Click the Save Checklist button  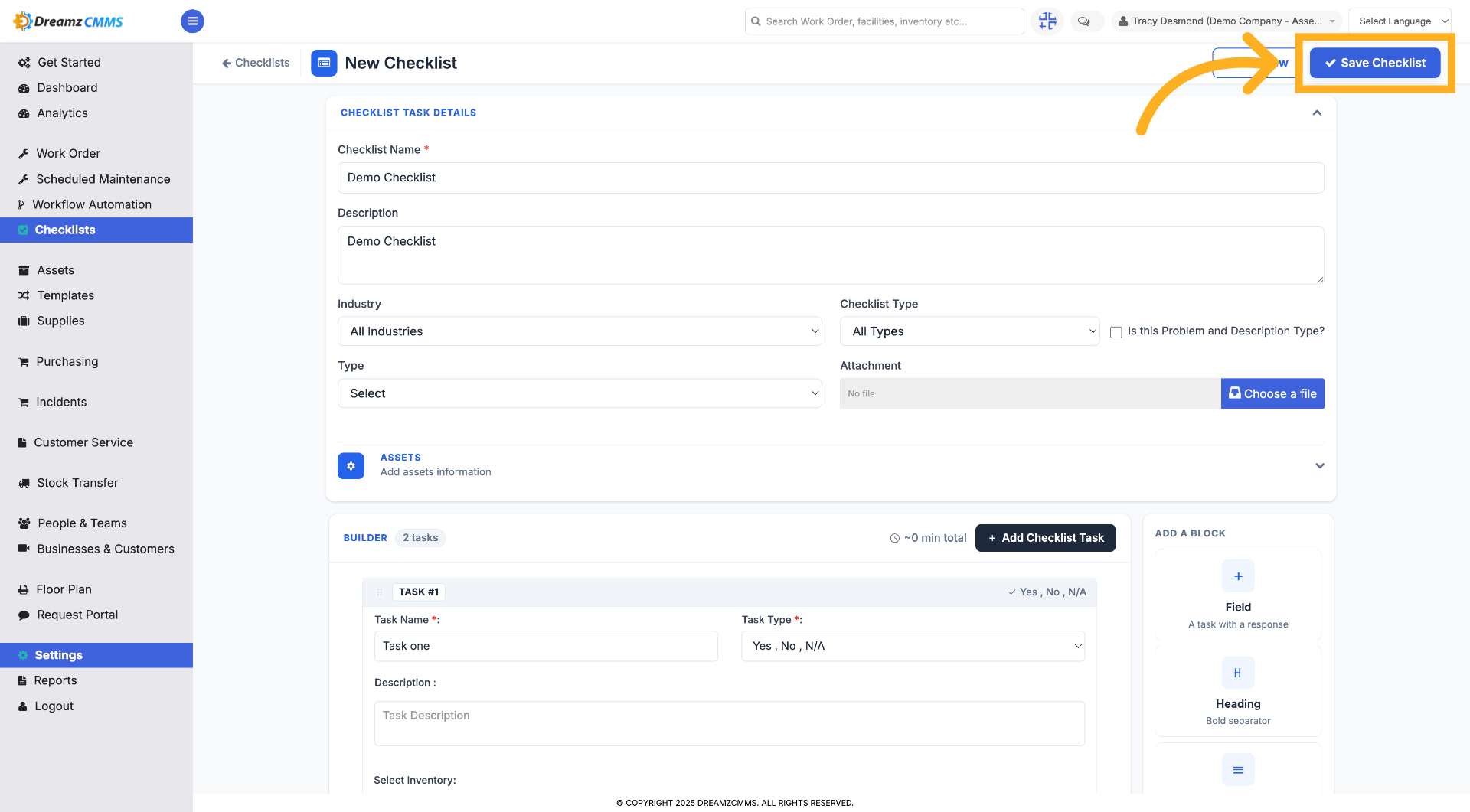pos(1375,63)
